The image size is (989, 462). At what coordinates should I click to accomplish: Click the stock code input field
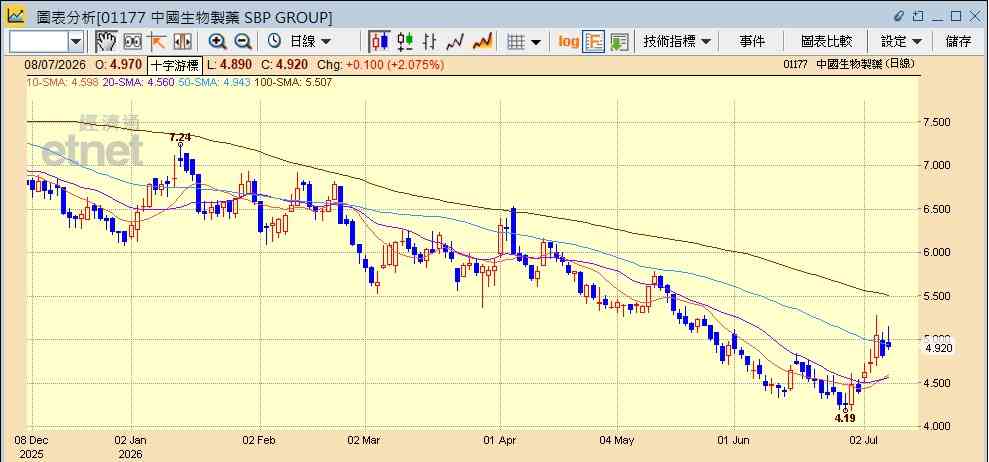coord(38,42)
